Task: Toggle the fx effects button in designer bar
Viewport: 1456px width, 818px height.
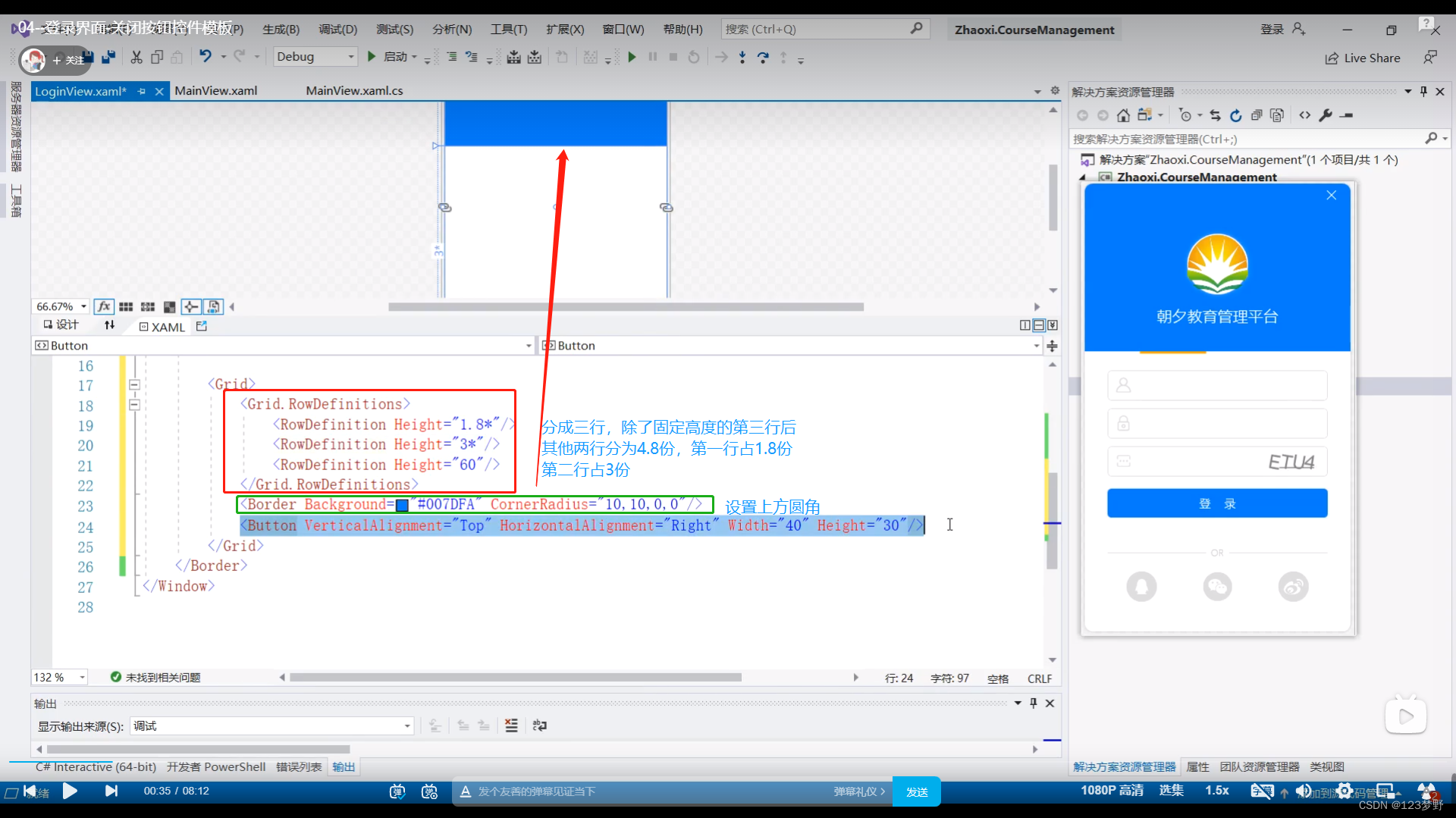Action: tap(104, 306)
